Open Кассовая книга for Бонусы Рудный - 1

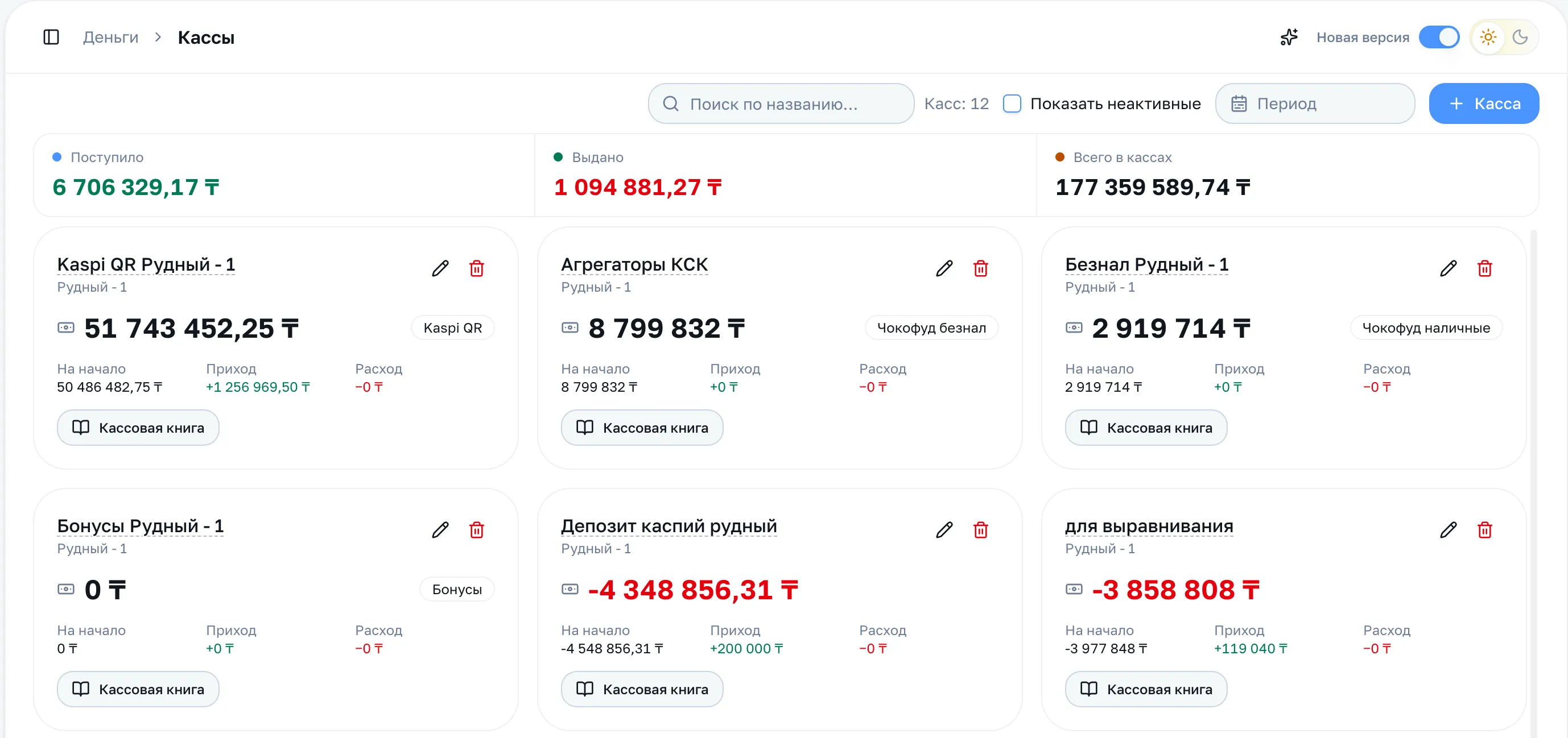138,689
